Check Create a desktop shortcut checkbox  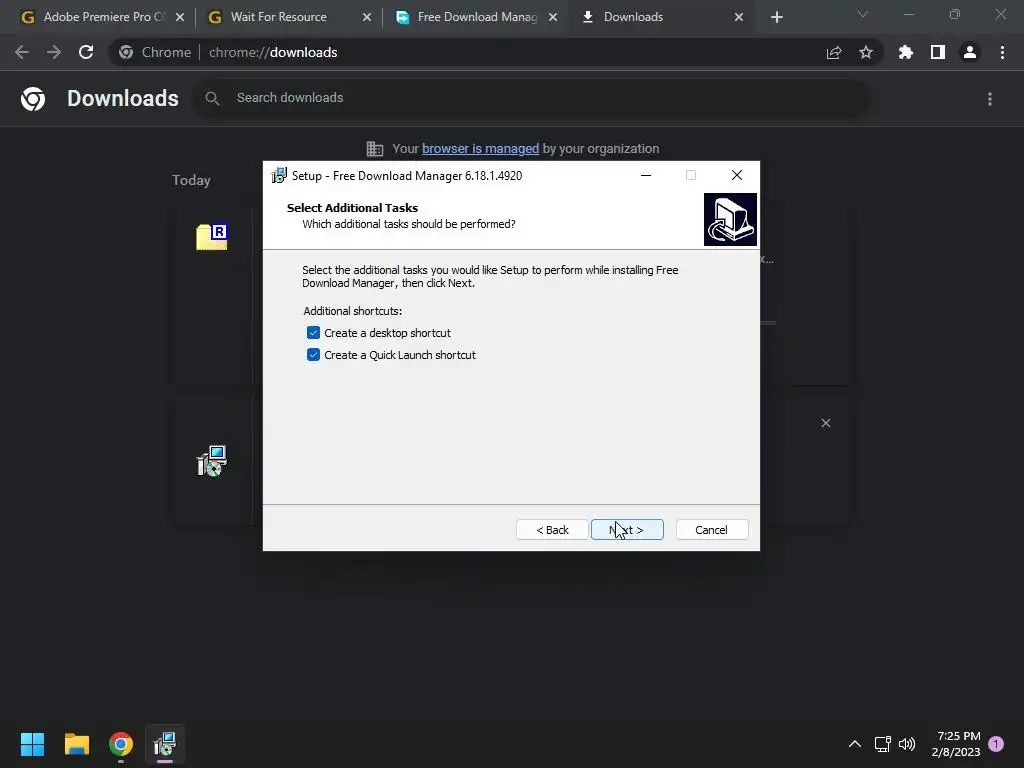[313, 333]
